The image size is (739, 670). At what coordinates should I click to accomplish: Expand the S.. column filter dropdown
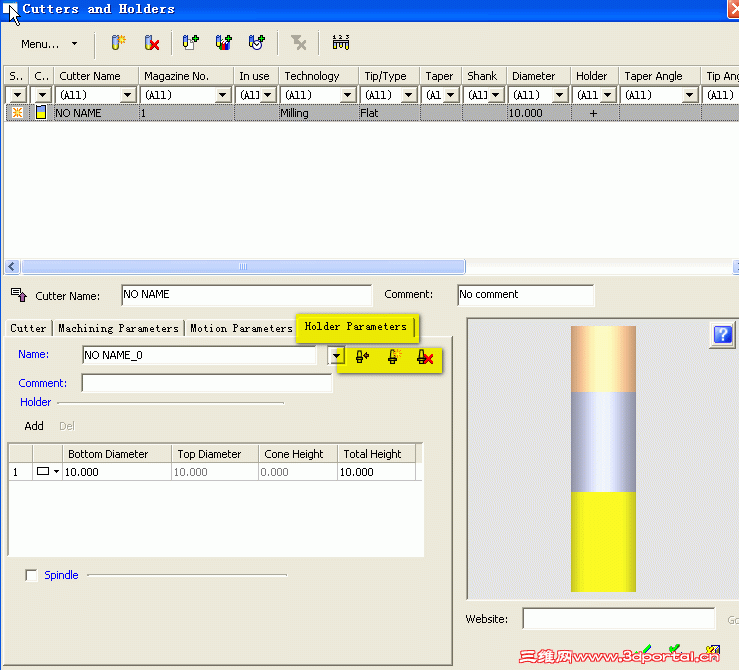point(17,95)
